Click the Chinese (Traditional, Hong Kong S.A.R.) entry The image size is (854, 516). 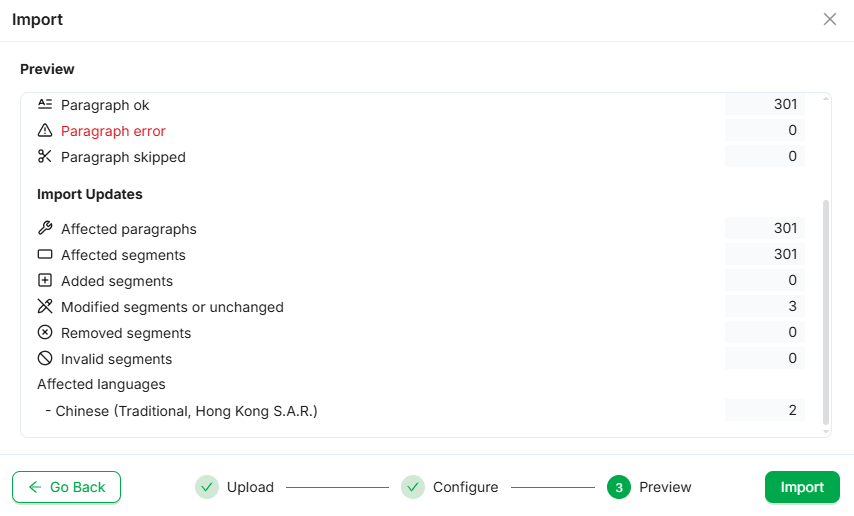(x=186, y=411)
